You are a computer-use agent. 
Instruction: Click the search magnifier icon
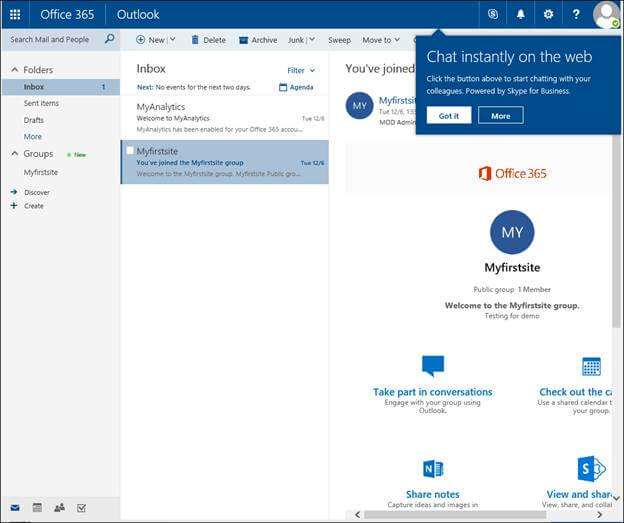109,39
